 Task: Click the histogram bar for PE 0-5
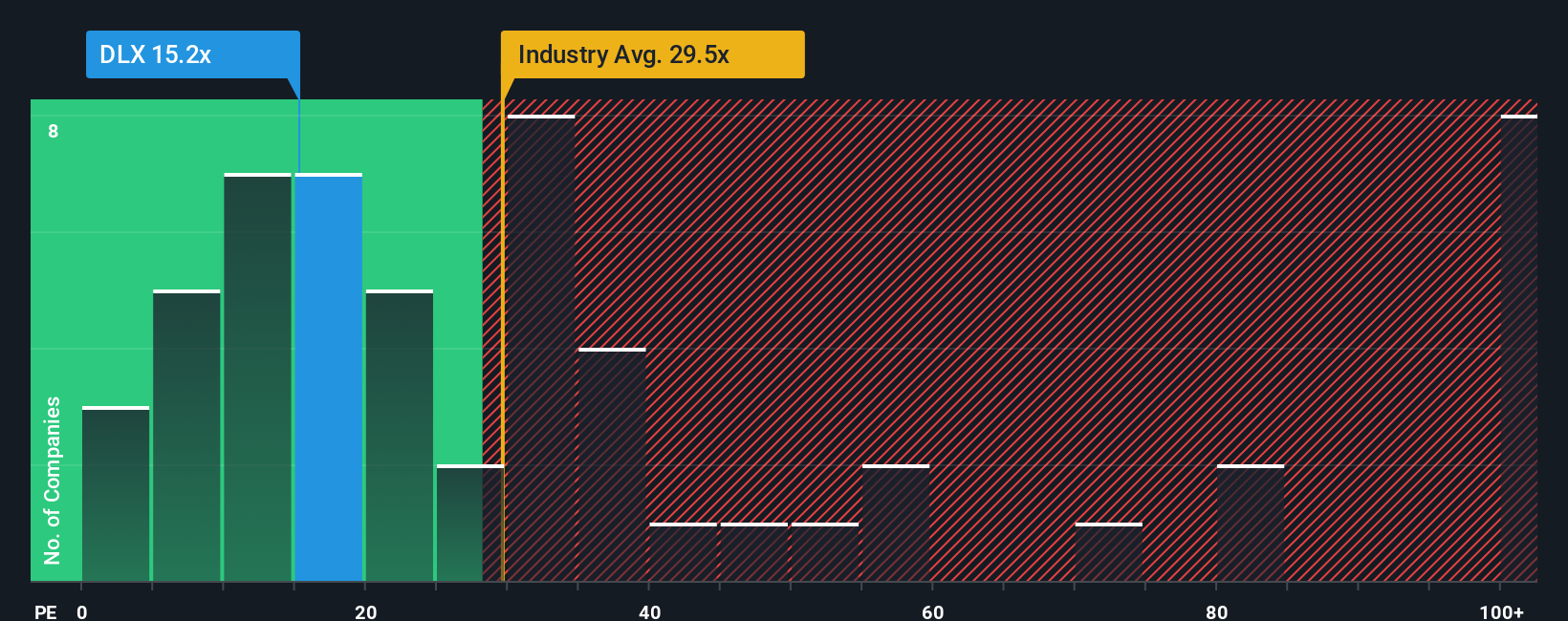[x=116, y=494]
